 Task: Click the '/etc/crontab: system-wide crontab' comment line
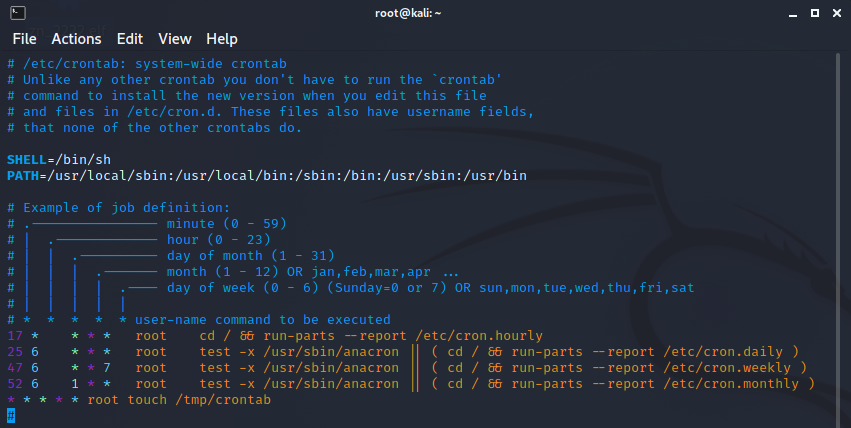pos(150,64)
